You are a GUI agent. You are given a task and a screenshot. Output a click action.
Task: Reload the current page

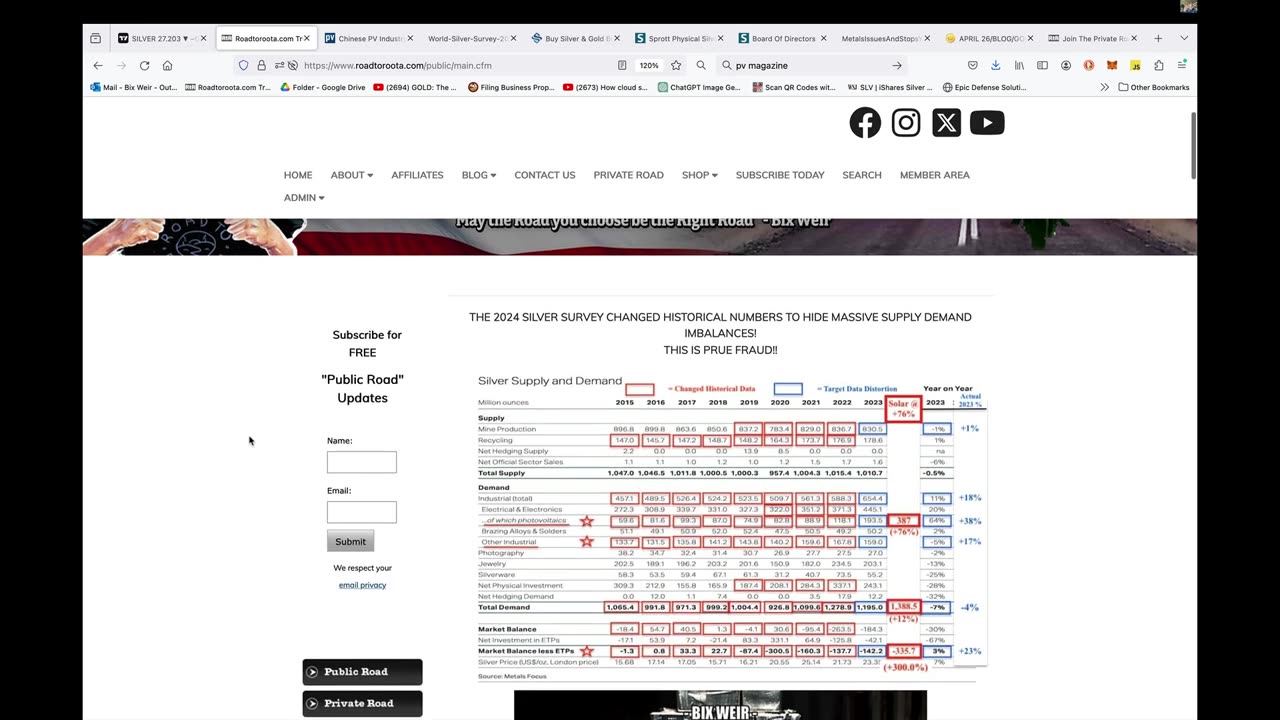tap(144, 65)
